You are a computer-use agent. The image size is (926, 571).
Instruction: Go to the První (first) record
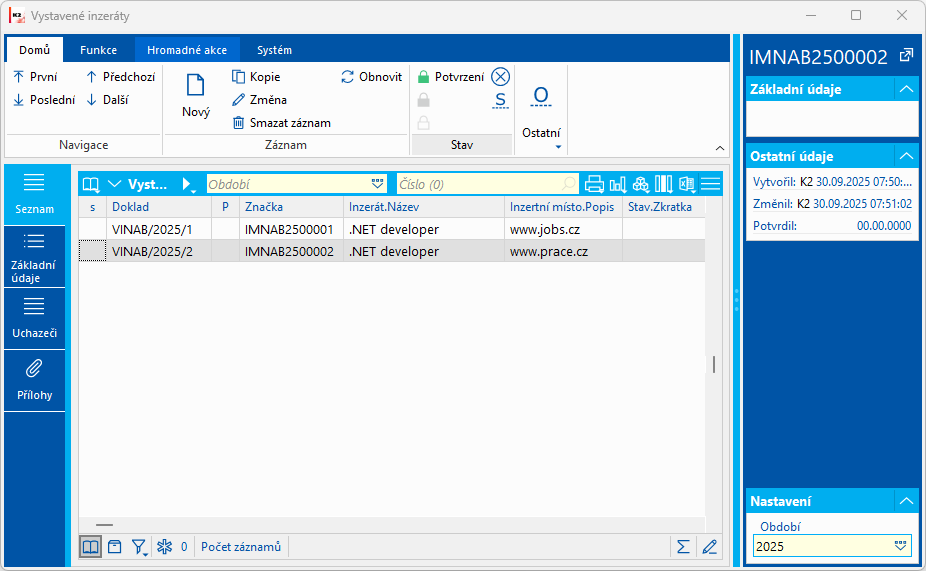point(35,77)
